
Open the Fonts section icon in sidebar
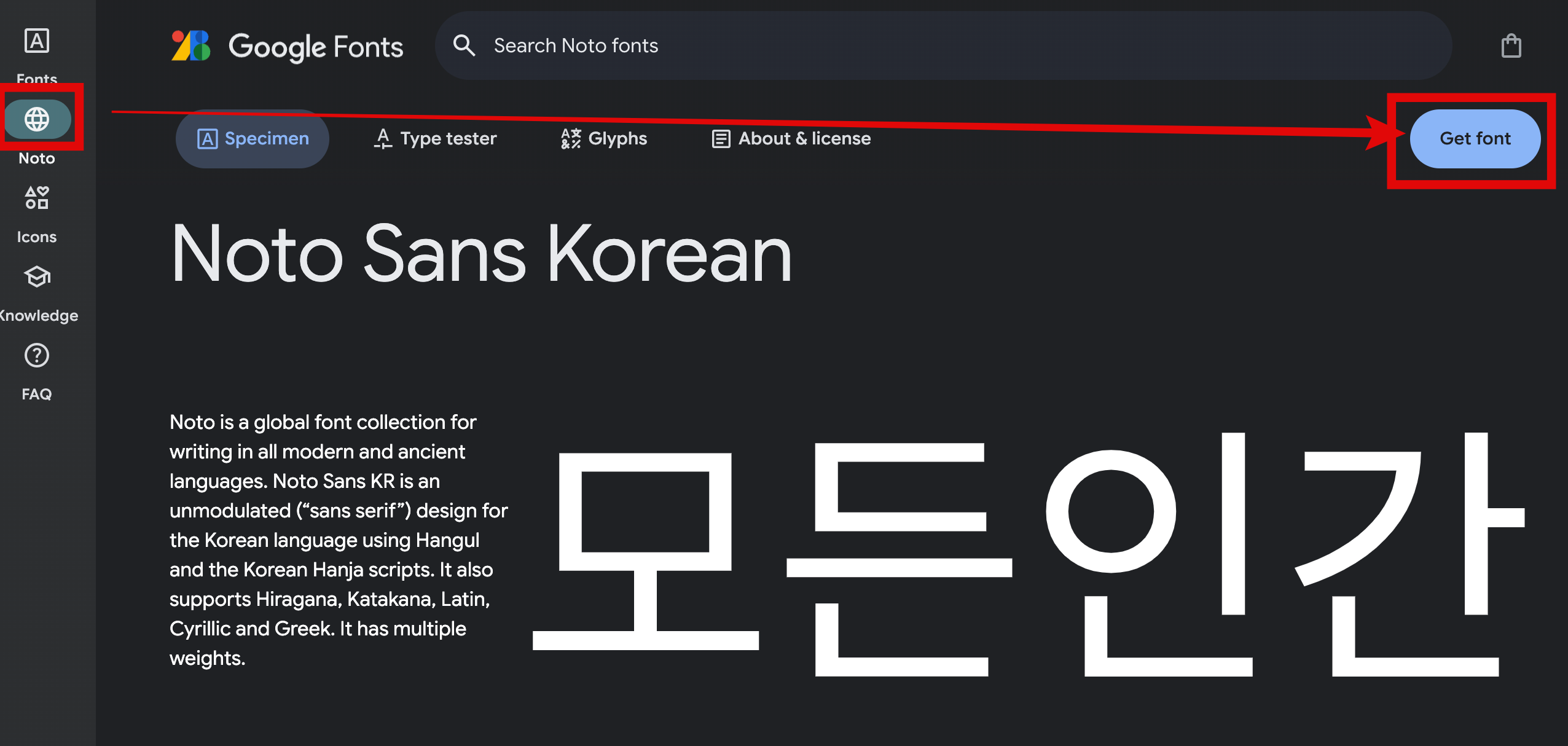(x=37, y=41)
